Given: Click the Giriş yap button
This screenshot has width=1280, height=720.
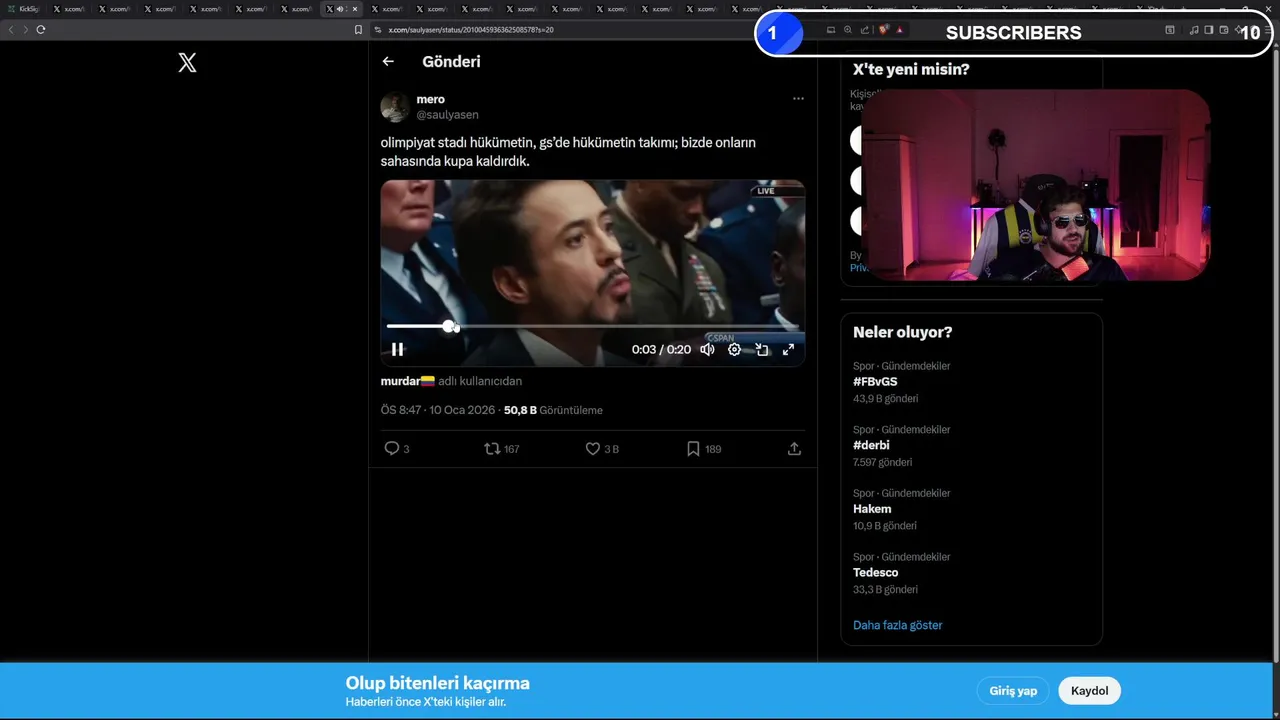Looking at the screenshot, I should click(x=1013, y=691).
